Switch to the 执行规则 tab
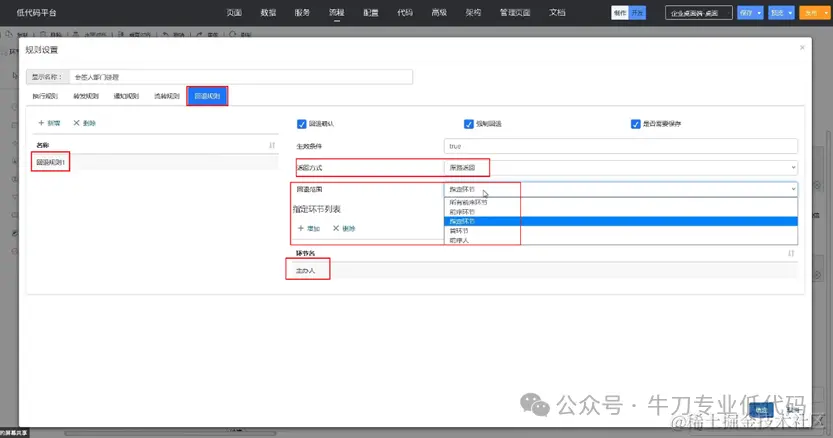The image size is (833, 438). 45,96
